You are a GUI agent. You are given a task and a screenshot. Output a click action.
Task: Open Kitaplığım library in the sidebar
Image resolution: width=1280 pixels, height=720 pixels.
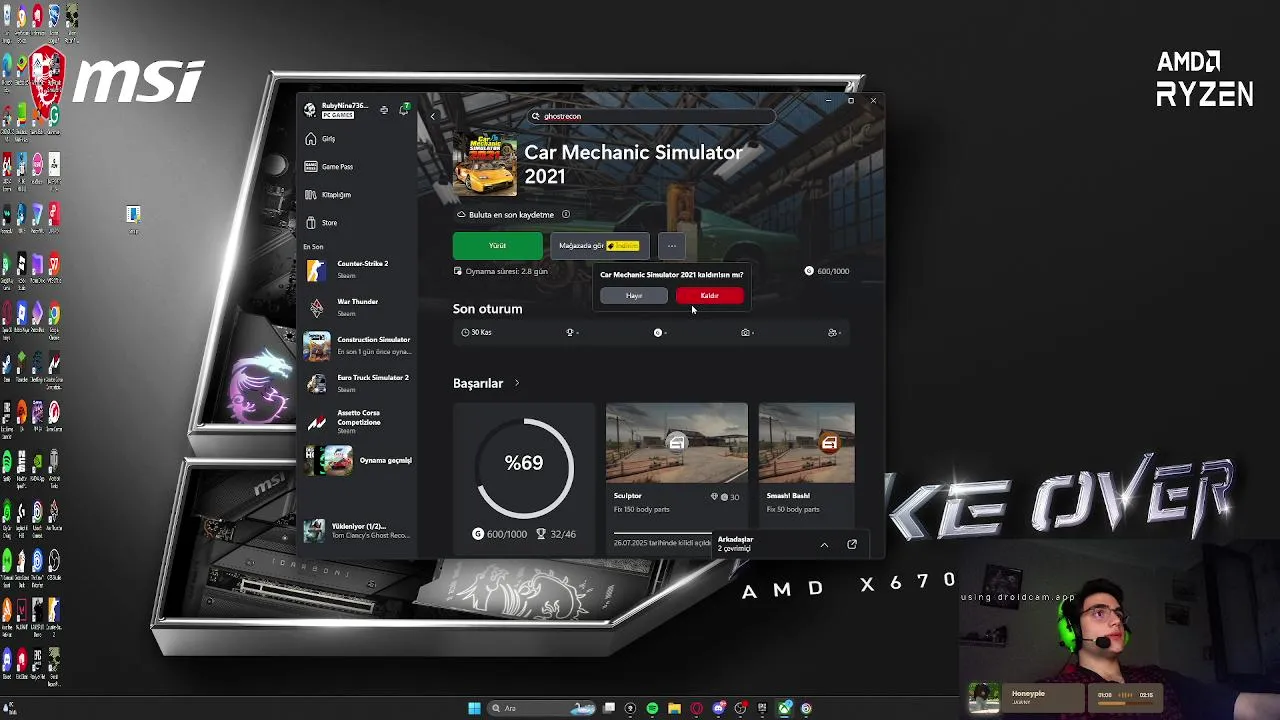coord(358,195)
